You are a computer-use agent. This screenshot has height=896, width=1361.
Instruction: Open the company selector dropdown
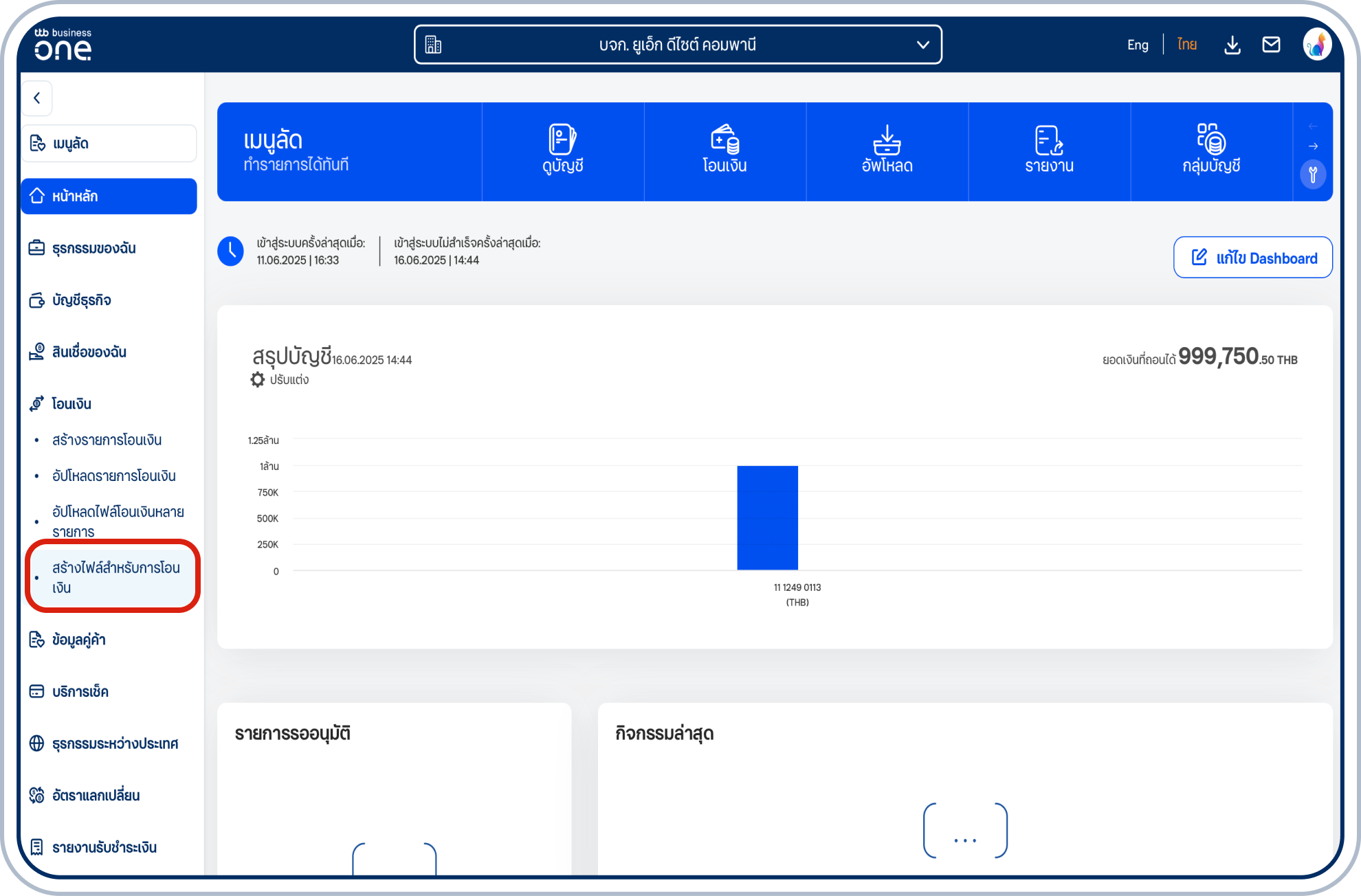[678, 45]
